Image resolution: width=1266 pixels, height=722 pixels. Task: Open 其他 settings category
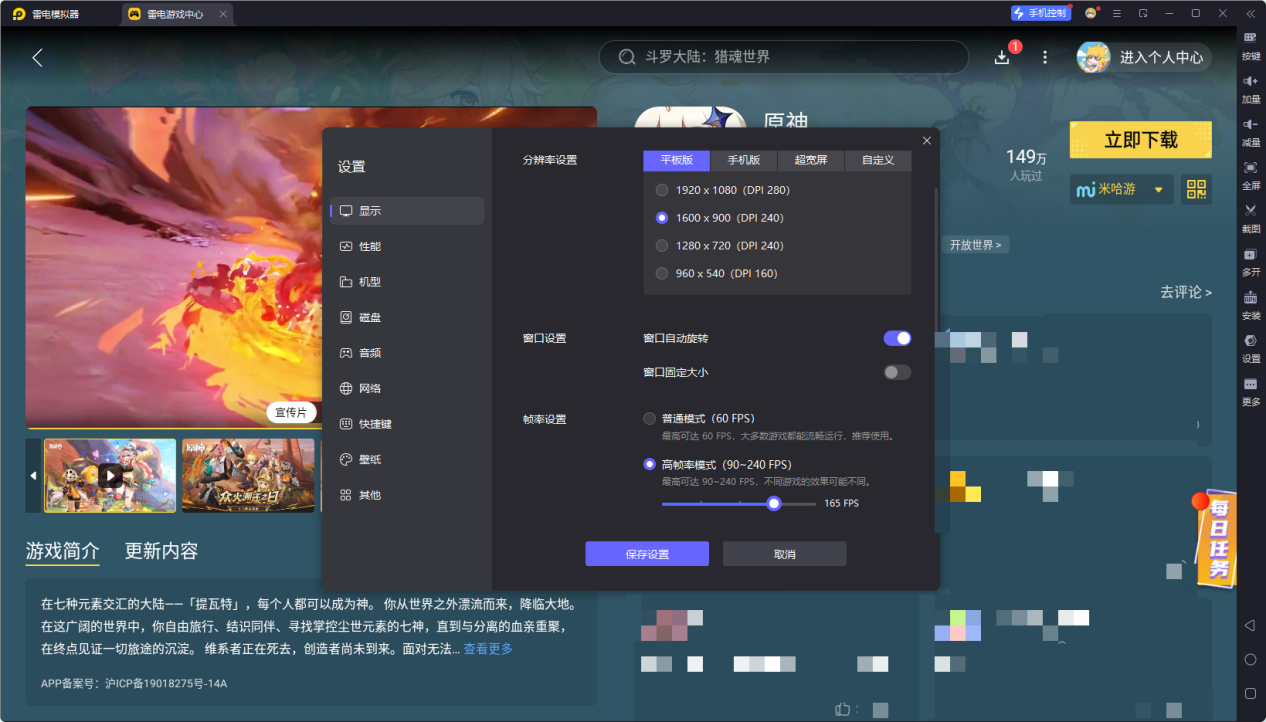coord(407,495)
